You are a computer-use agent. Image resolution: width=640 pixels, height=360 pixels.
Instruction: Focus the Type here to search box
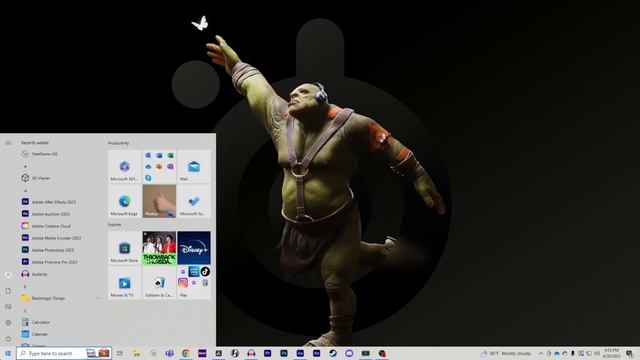point(64,353)
